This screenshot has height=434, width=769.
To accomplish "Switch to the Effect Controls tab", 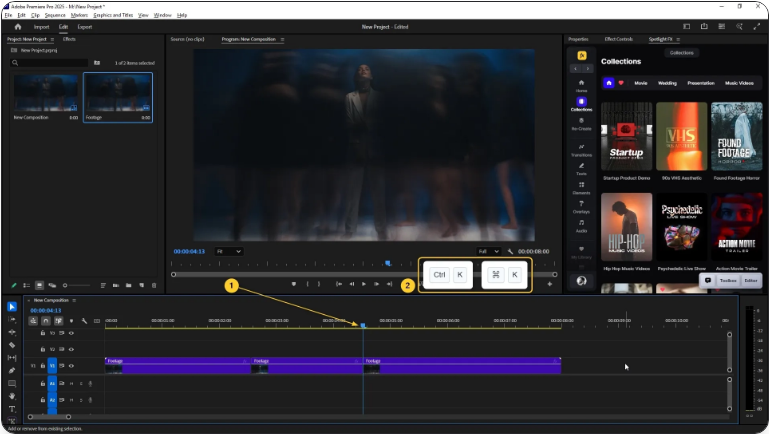I will (x=619, y=39).
